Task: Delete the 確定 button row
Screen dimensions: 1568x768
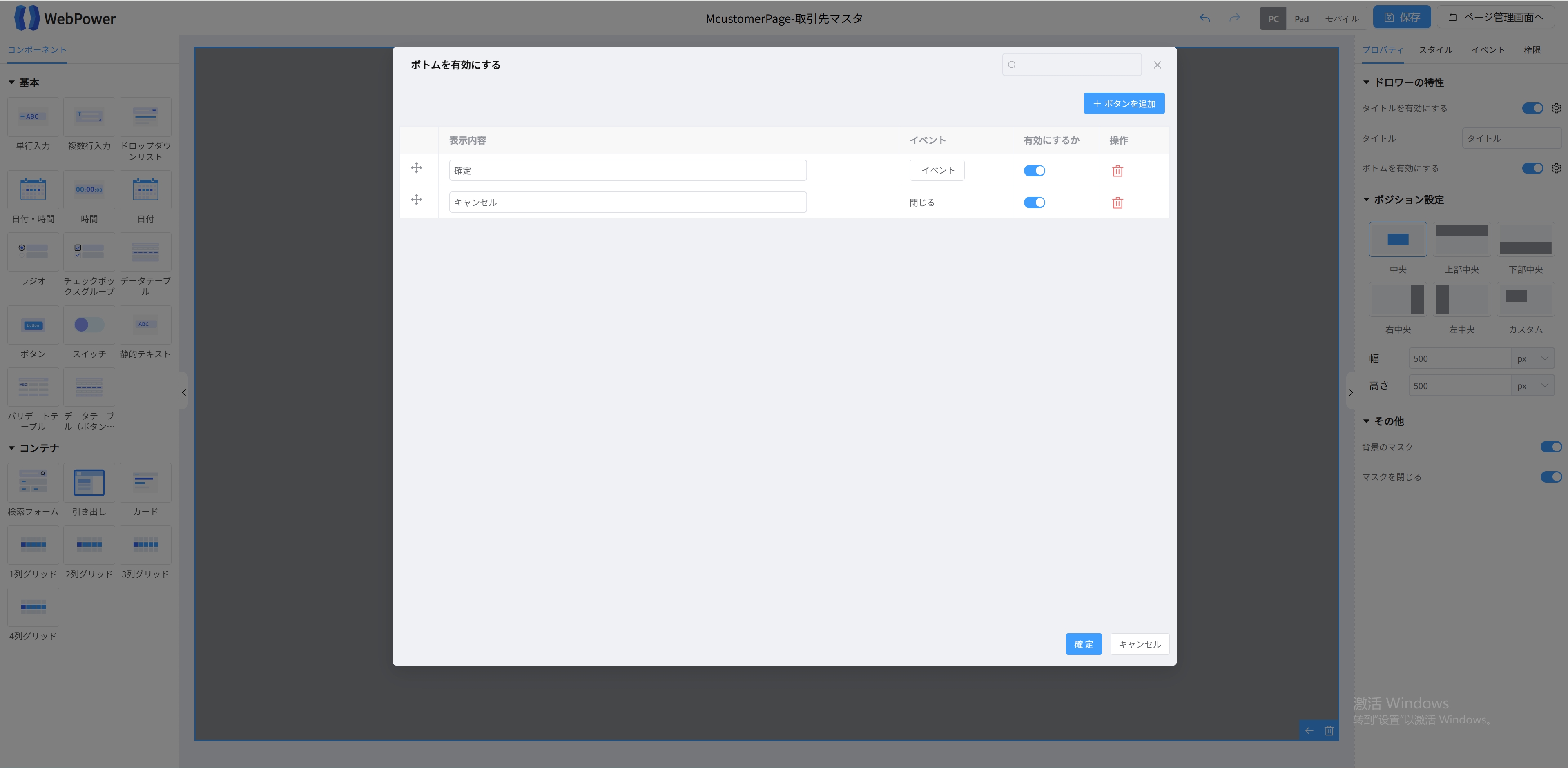Action: tap(1117, 171)
